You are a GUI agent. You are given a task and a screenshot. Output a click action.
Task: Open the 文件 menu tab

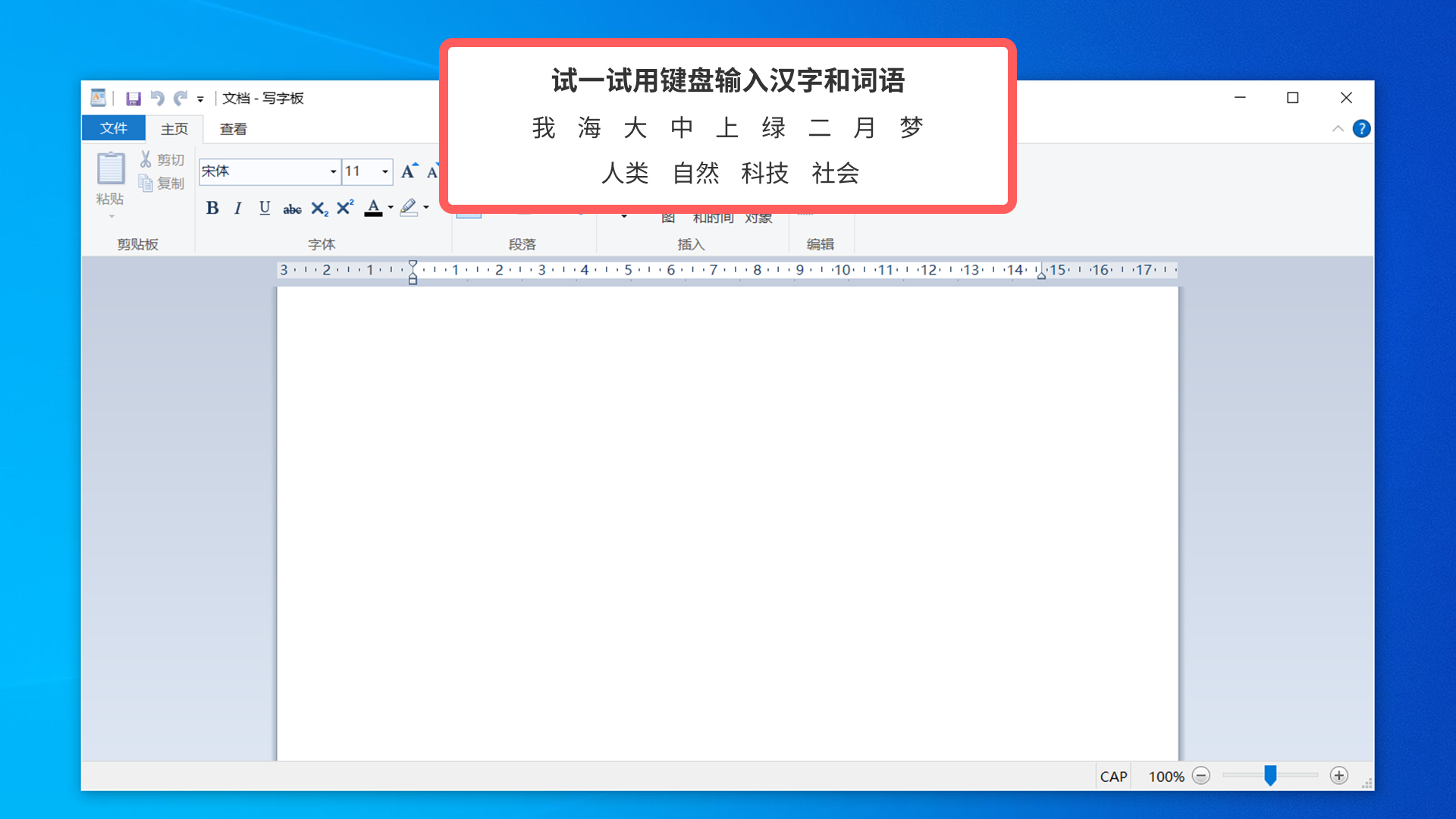114,128
